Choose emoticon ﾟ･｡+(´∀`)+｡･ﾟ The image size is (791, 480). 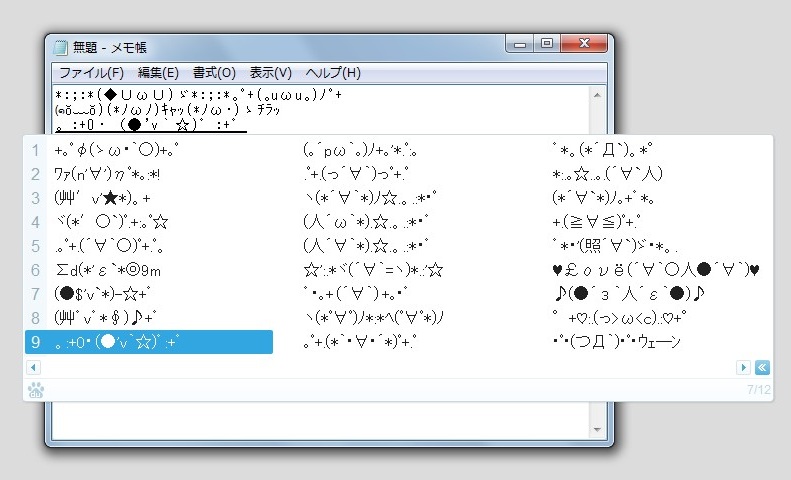[x=355, y=293]
